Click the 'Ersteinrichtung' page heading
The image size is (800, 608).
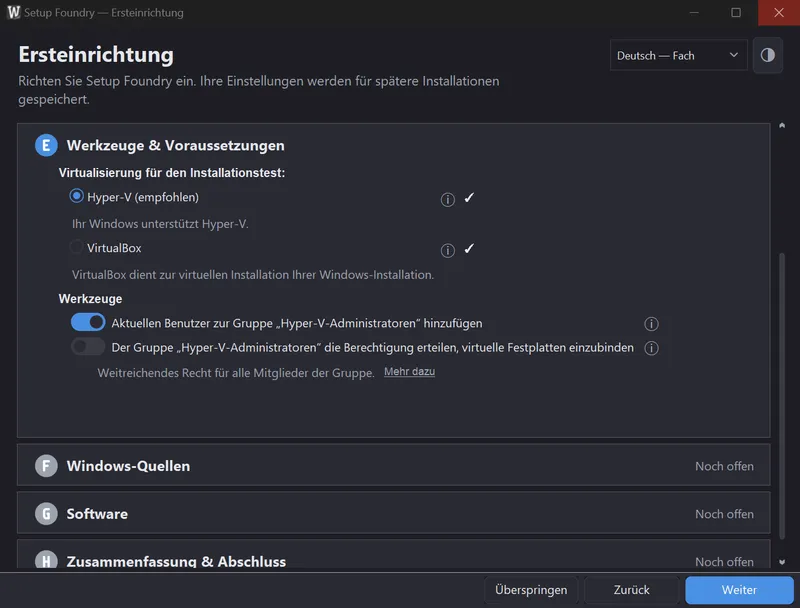point(96,55)
